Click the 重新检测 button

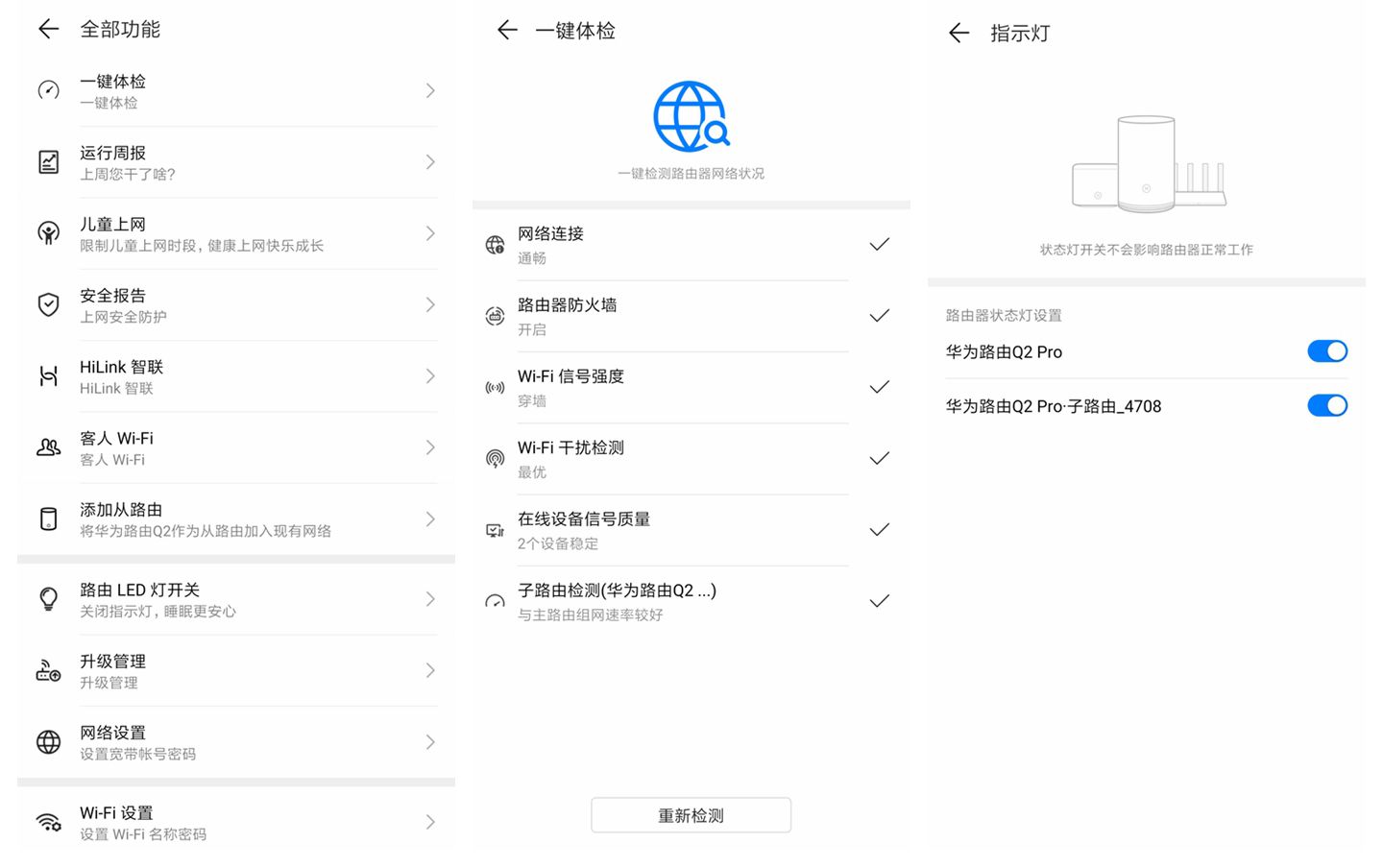[x=691, y=815]
